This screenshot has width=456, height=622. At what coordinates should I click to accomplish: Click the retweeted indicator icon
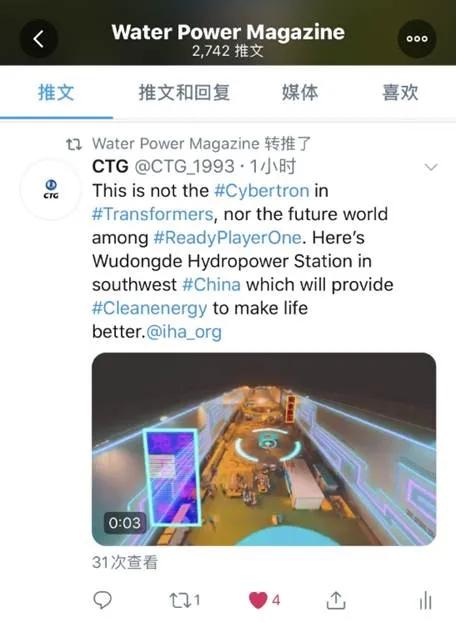74,144
